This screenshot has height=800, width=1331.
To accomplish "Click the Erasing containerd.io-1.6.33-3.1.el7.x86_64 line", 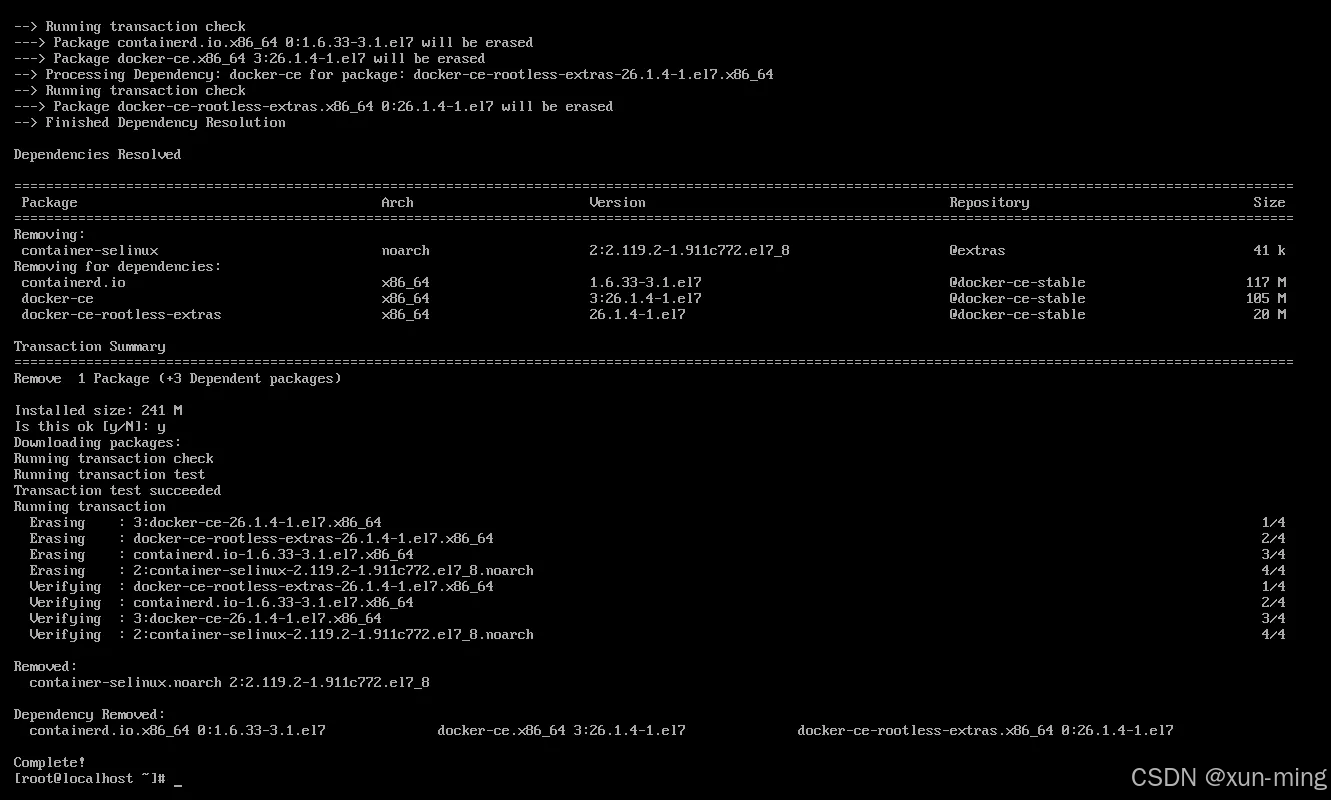I will point(221,554).
